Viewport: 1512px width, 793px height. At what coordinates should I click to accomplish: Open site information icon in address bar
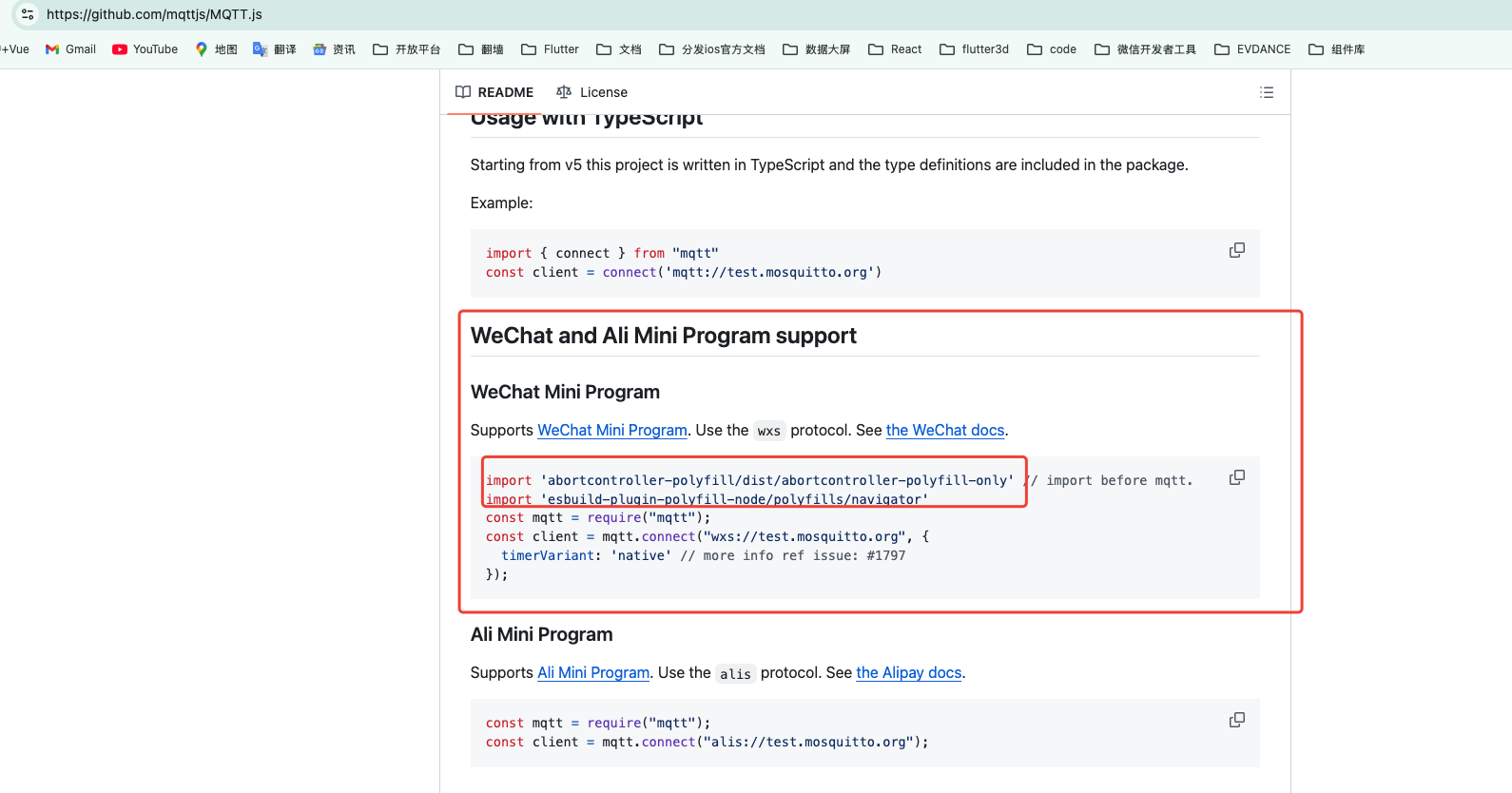(x=28, y=14)
